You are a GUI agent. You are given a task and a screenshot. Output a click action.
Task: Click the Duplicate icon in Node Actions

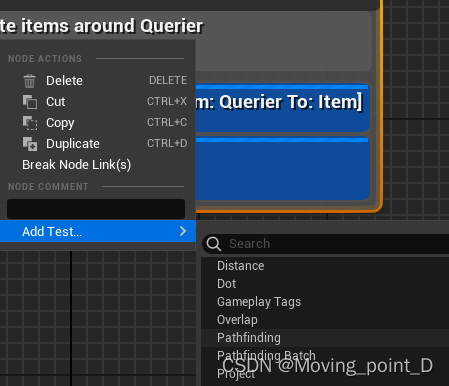click(30, 144)
